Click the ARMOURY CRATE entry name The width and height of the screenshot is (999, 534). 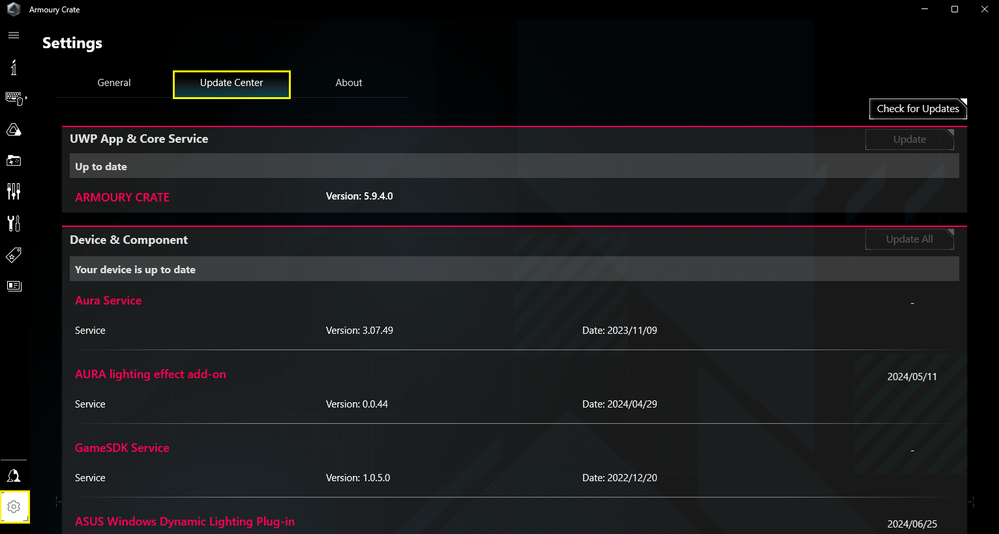pos(122,198)
